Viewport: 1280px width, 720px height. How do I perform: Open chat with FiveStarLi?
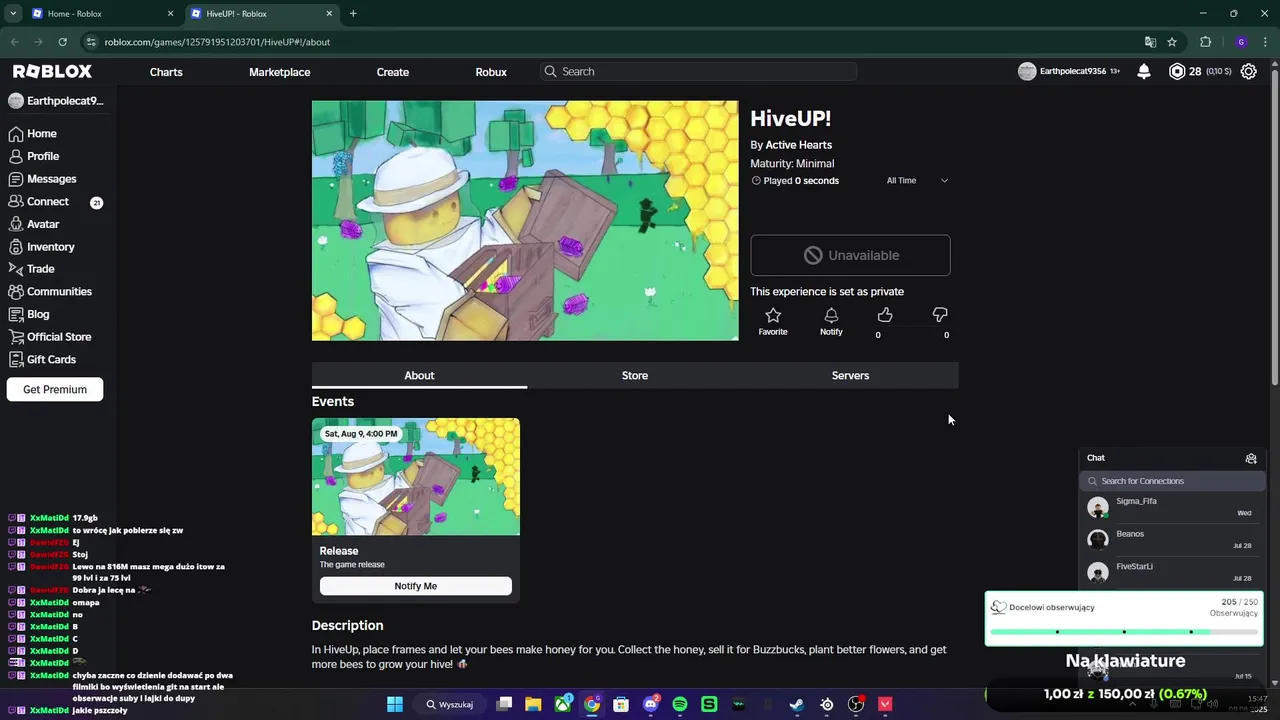point(1172,572)
